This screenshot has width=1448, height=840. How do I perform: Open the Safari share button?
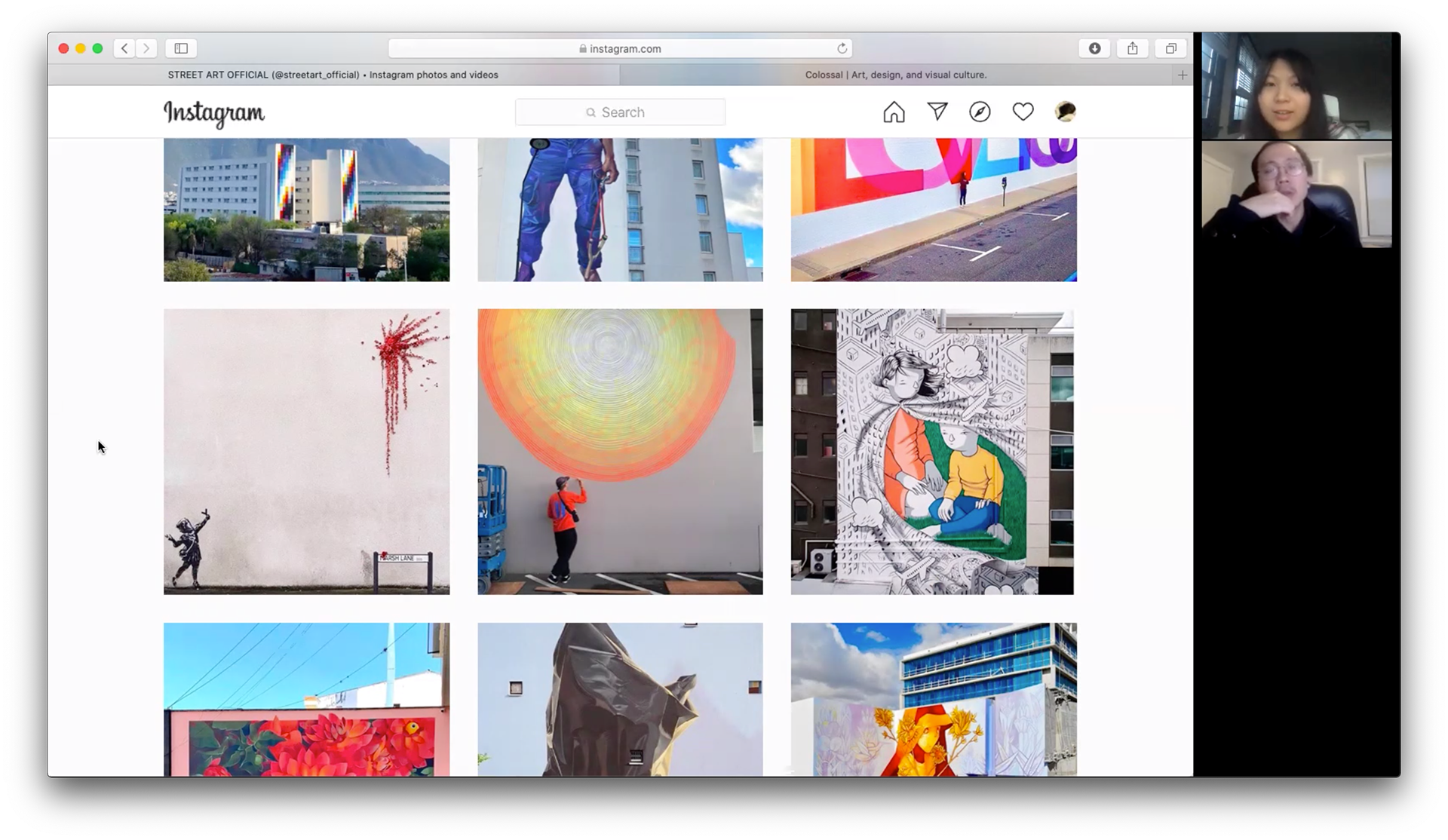[x=1132, y=48]
